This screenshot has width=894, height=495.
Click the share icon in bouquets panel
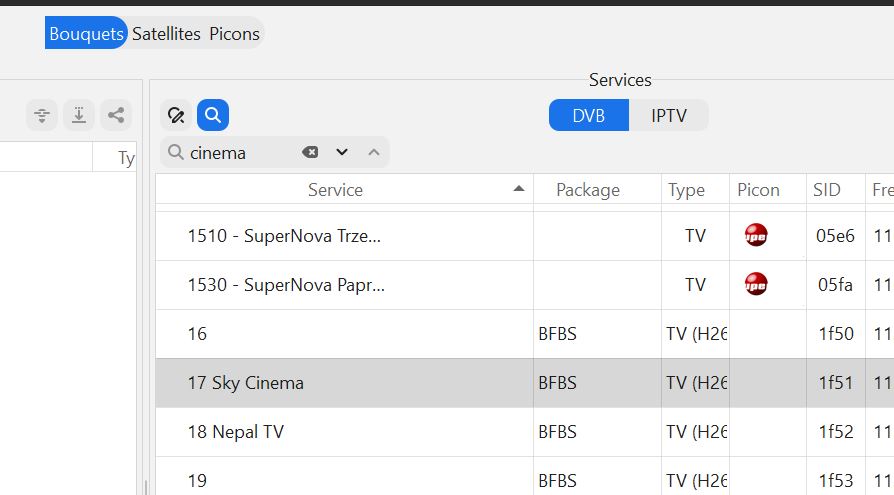[x=116, y=115]
